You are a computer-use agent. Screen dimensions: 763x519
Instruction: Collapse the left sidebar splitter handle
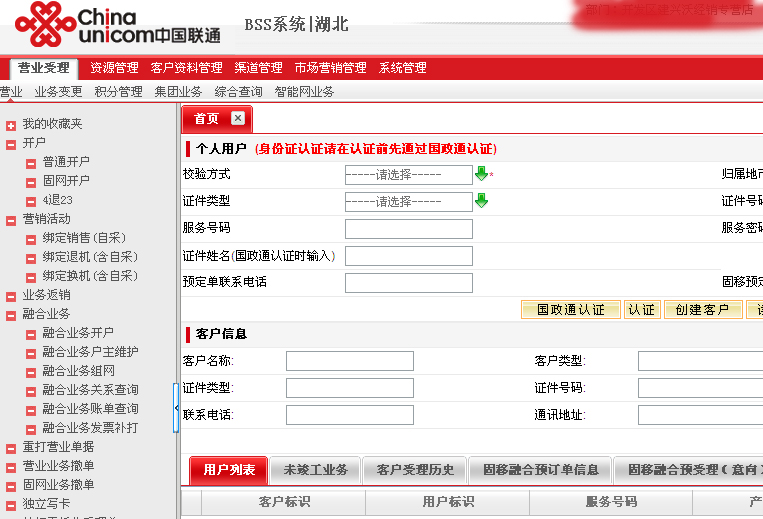(176, 408)
